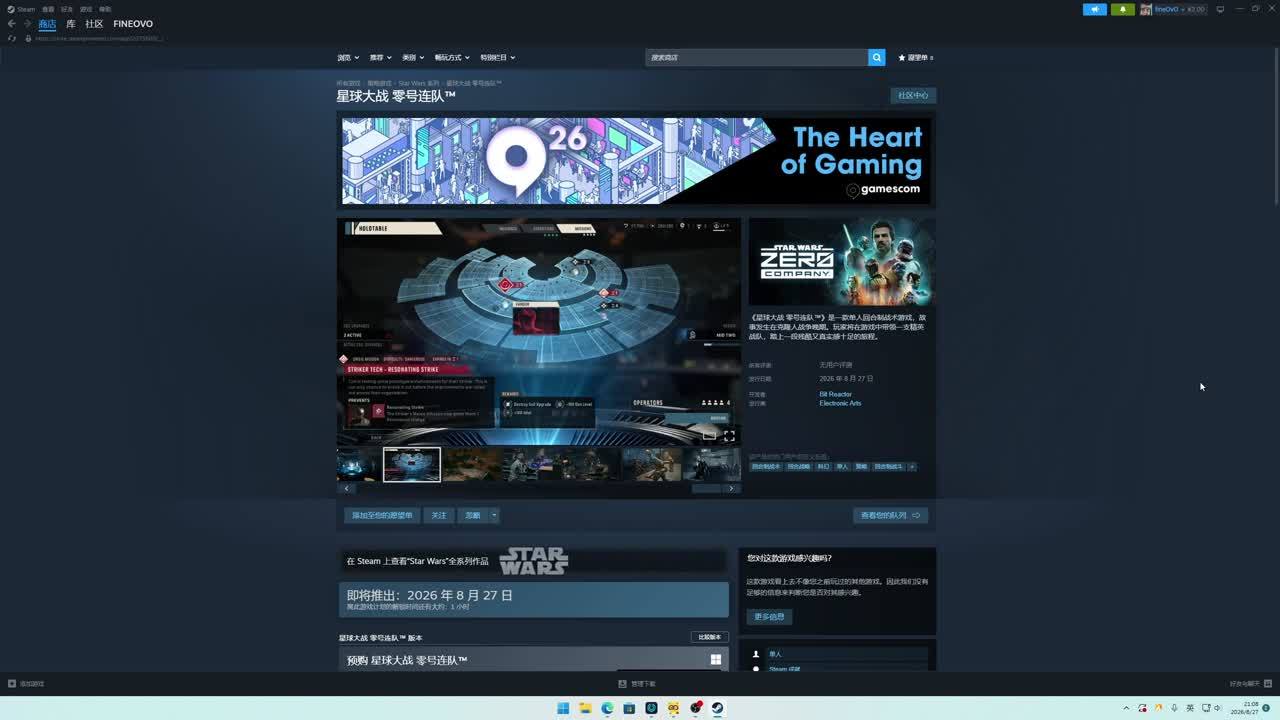1280x720 pixels.
Task: Click the 添加游戏 plus icon
Action: click(12, 684)
